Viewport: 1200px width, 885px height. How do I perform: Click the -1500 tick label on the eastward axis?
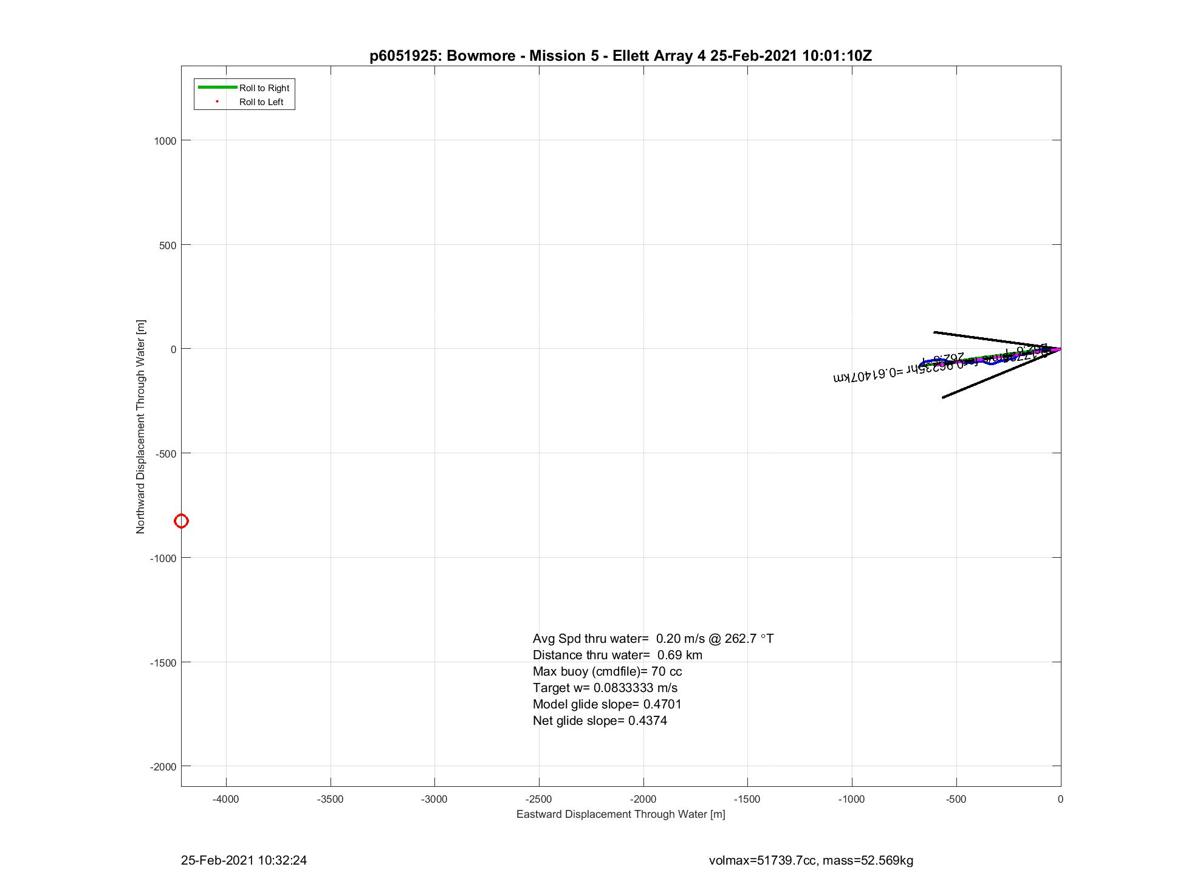point(747,799)
